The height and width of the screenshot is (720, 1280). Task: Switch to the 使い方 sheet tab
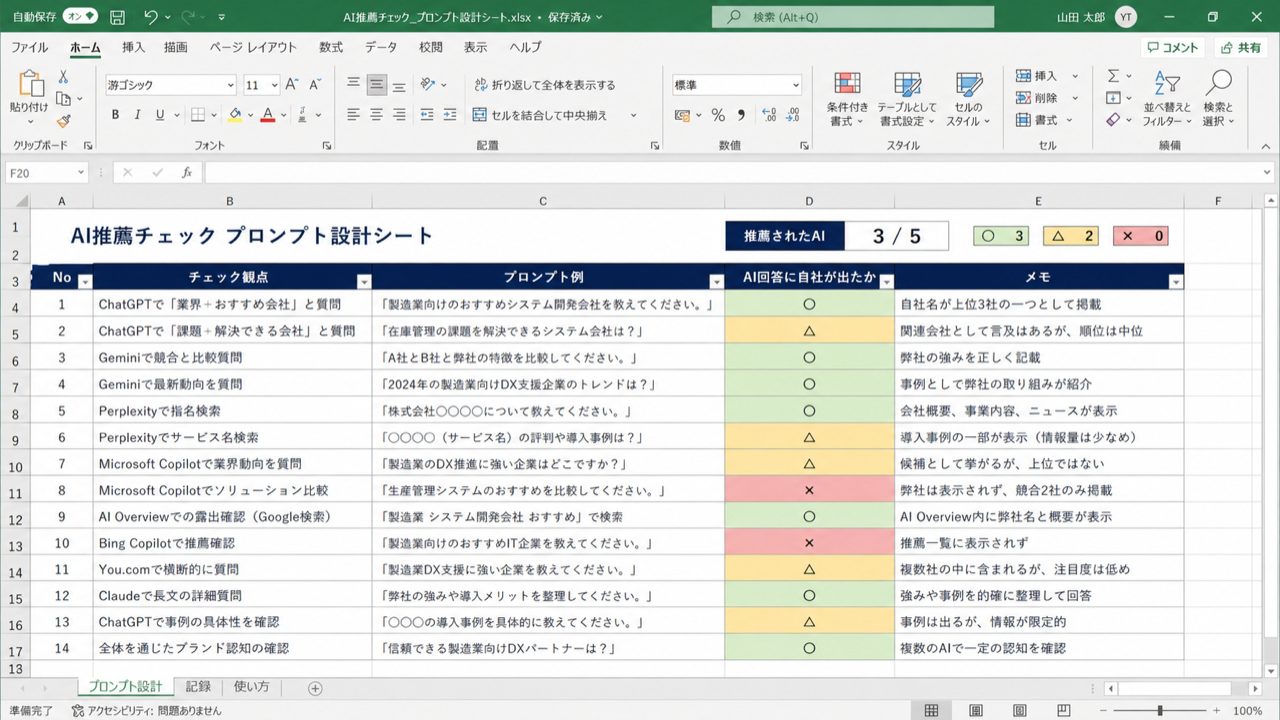click(251, 687)
